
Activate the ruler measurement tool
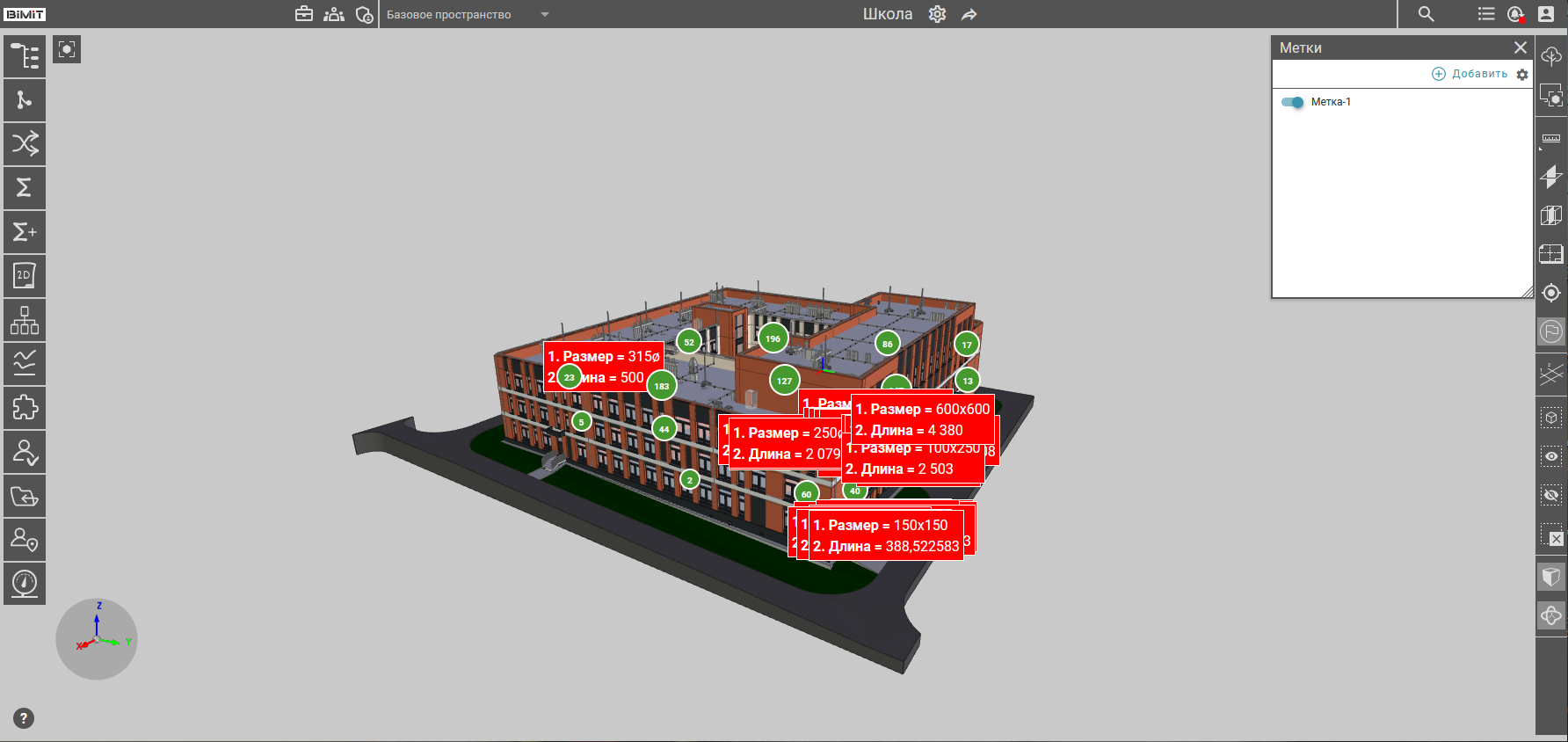pyautogui.click(x=1551, y=139)
